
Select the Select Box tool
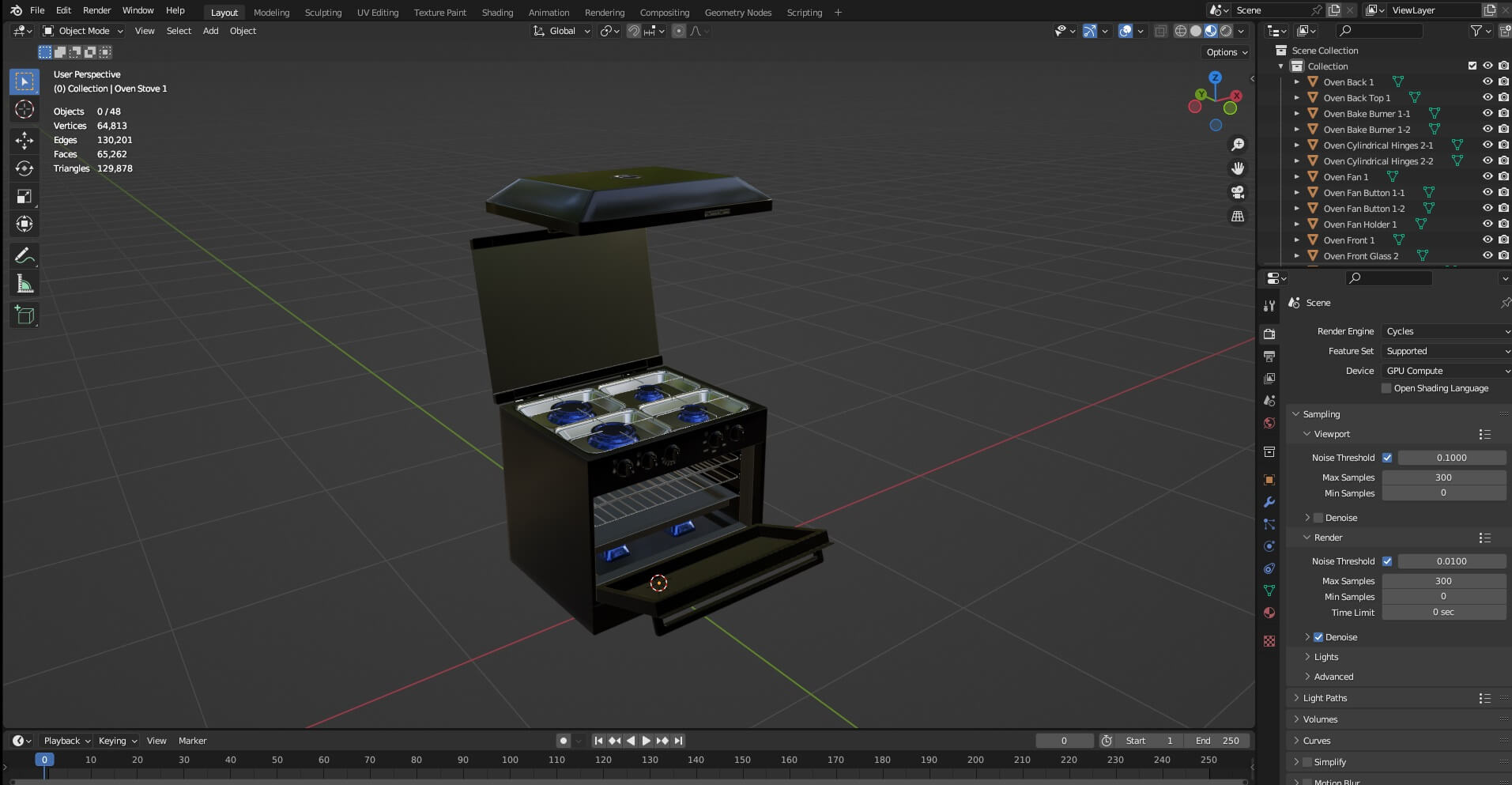pyautogui.click(x=25, y=82)
